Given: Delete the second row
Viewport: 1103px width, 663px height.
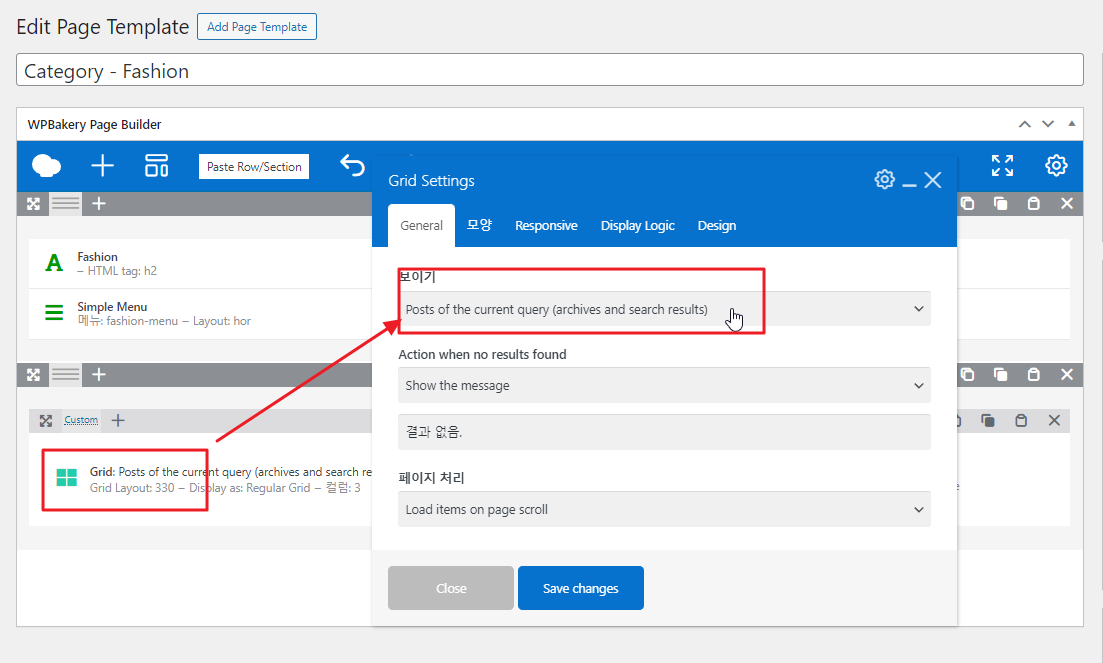Looking at the screenshot, I should tap(1067, 375).
